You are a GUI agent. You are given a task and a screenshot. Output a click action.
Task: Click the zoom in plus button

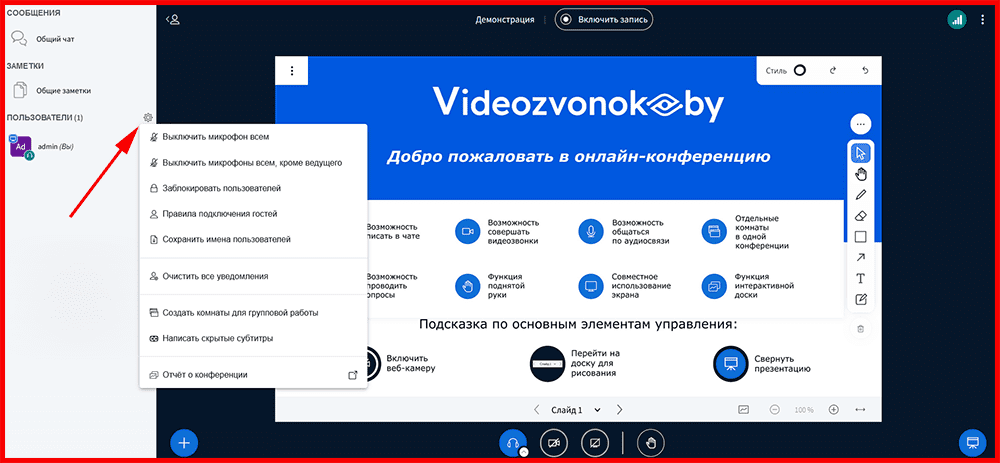(x=834, y=409)
